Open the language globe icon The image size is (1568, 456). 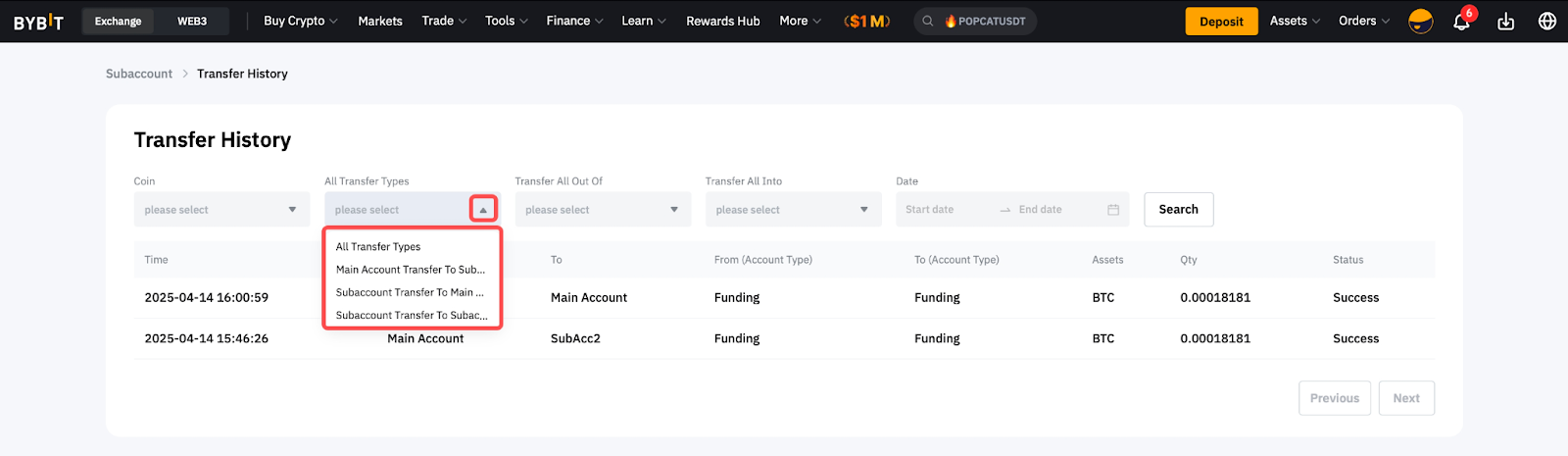(x=1547, y=22)
